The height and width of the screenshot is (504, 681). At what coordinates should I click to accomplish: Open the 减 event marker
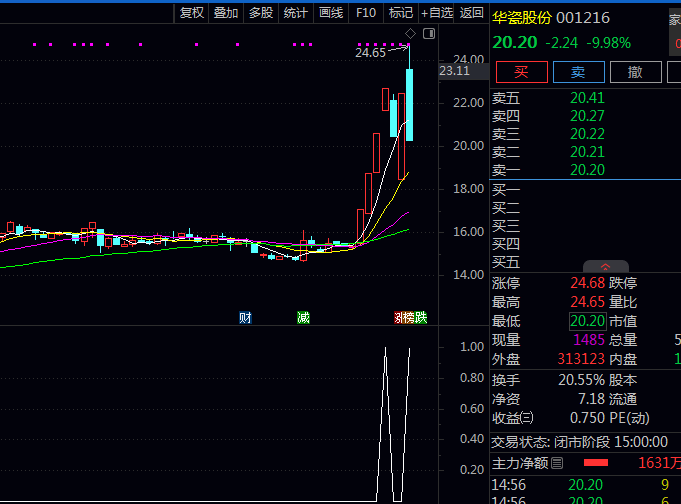[303, 318]
